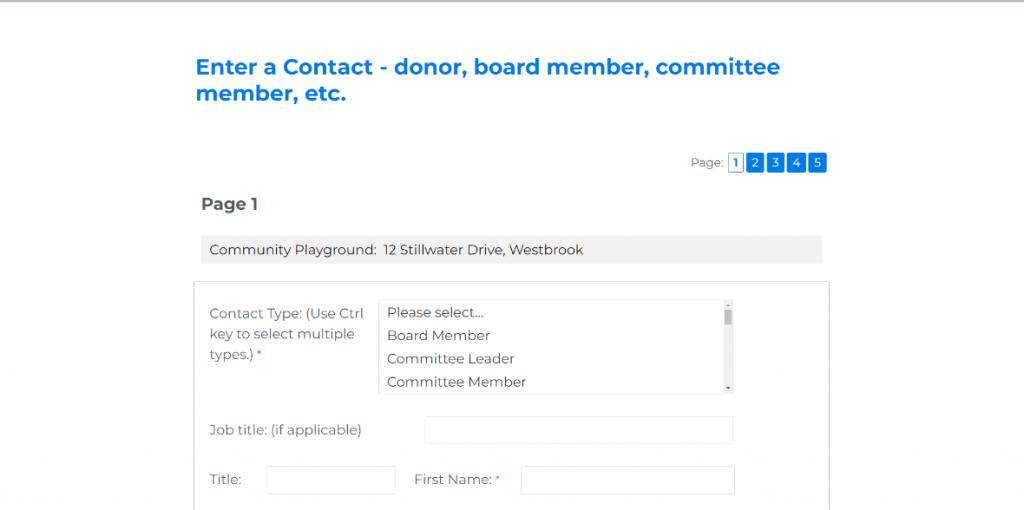1024x510 pixels.
Task: Select Committee Member contact type
Action: (456, 381)
